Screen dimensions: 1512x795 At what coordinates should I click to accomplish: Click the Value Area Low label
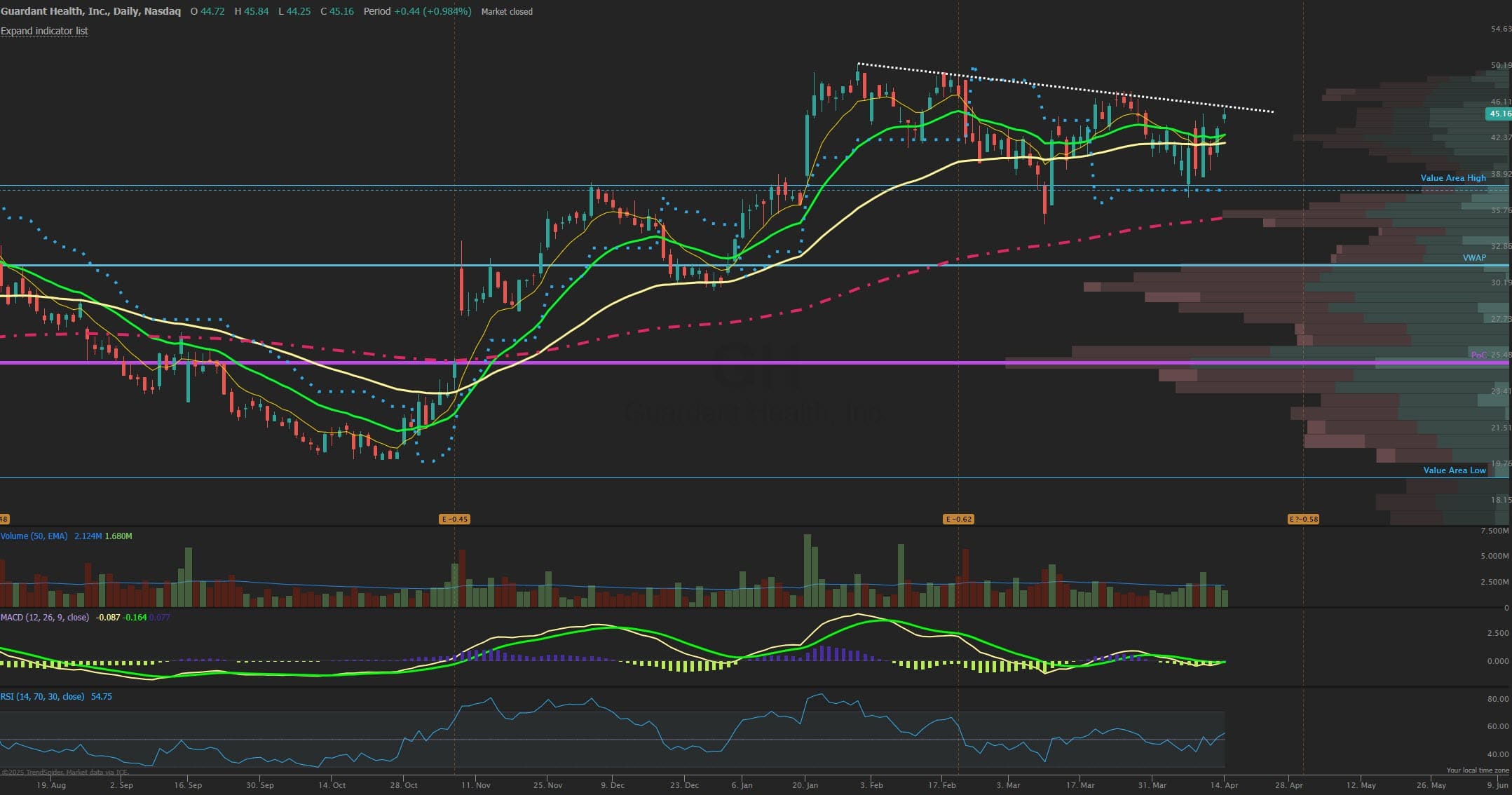point(1455,470)
